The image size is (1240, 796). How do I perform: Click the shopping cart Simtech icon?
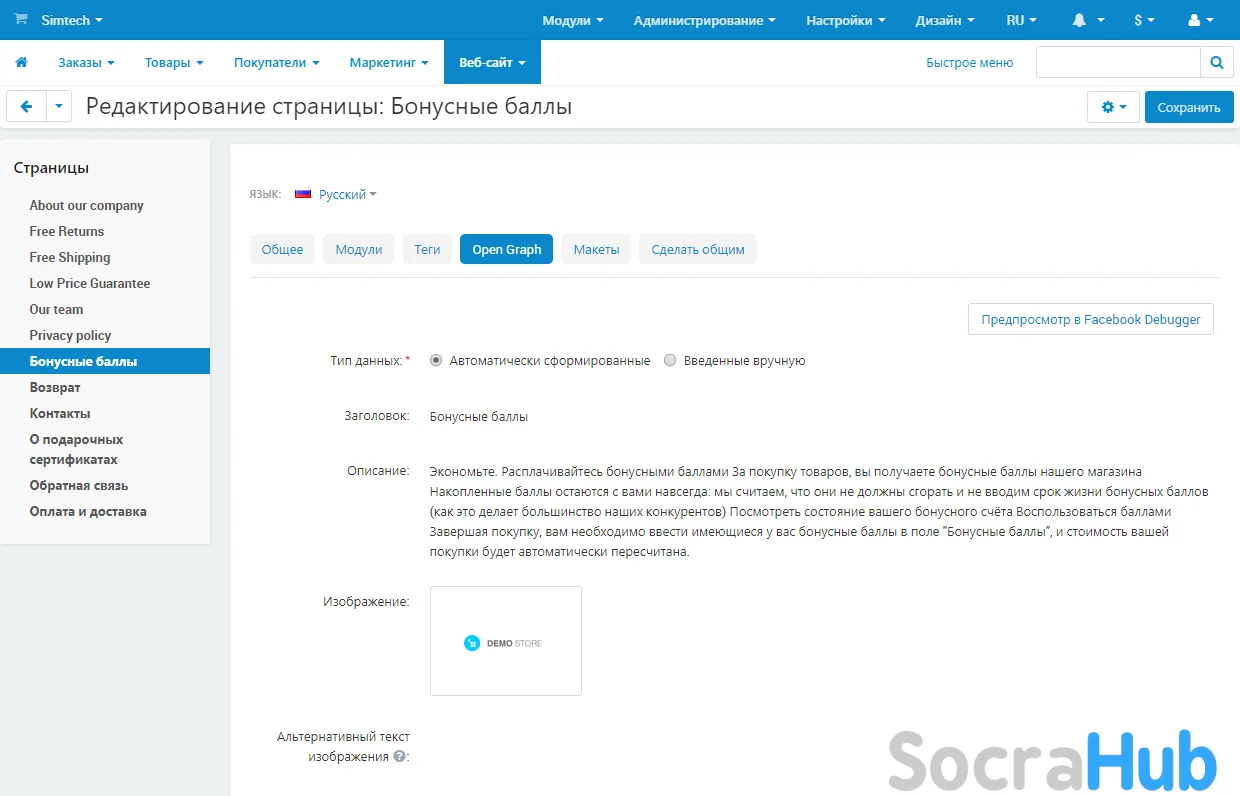click(21, 20)
